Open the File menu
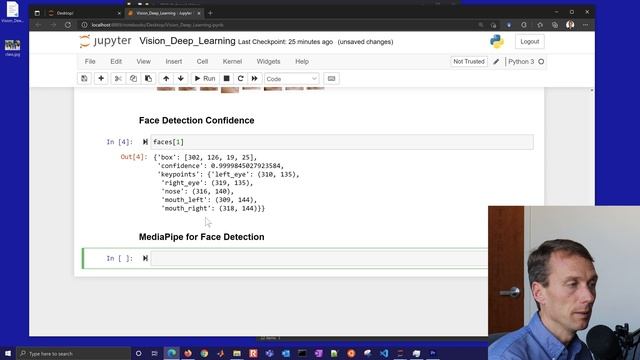Screen dimensions: 640x360 coord(90,62)
